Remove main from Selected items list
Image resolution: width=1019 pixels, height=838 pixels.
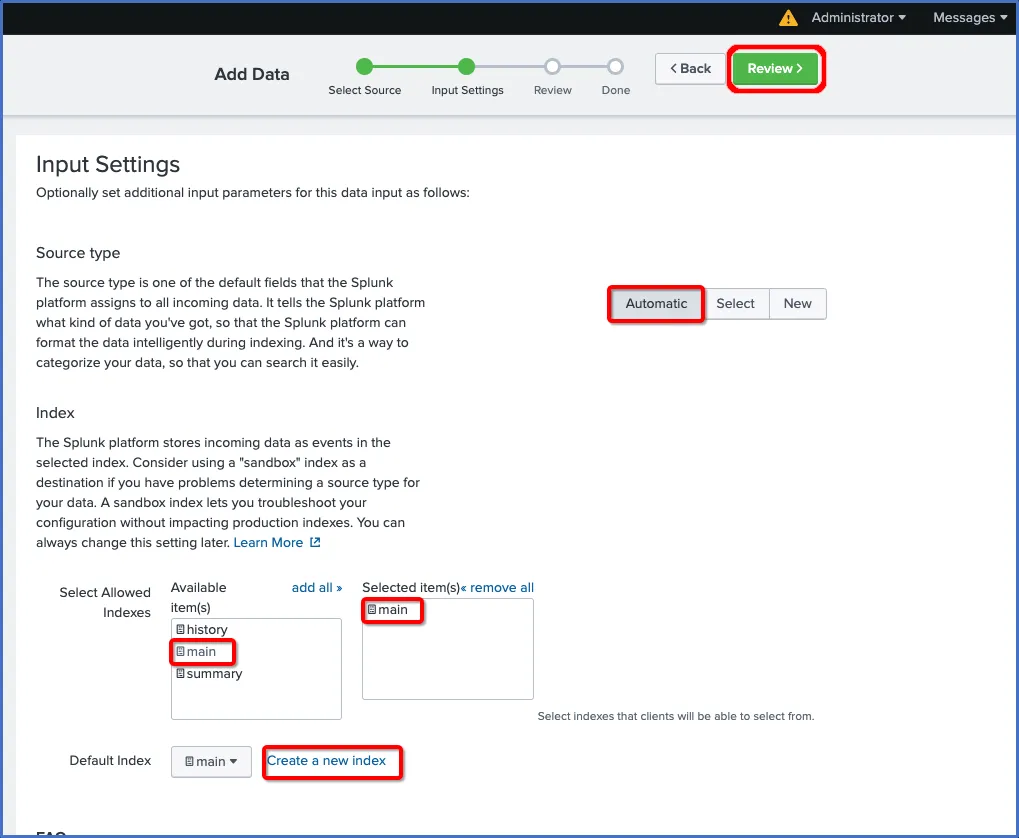click(x=387, y=610)
